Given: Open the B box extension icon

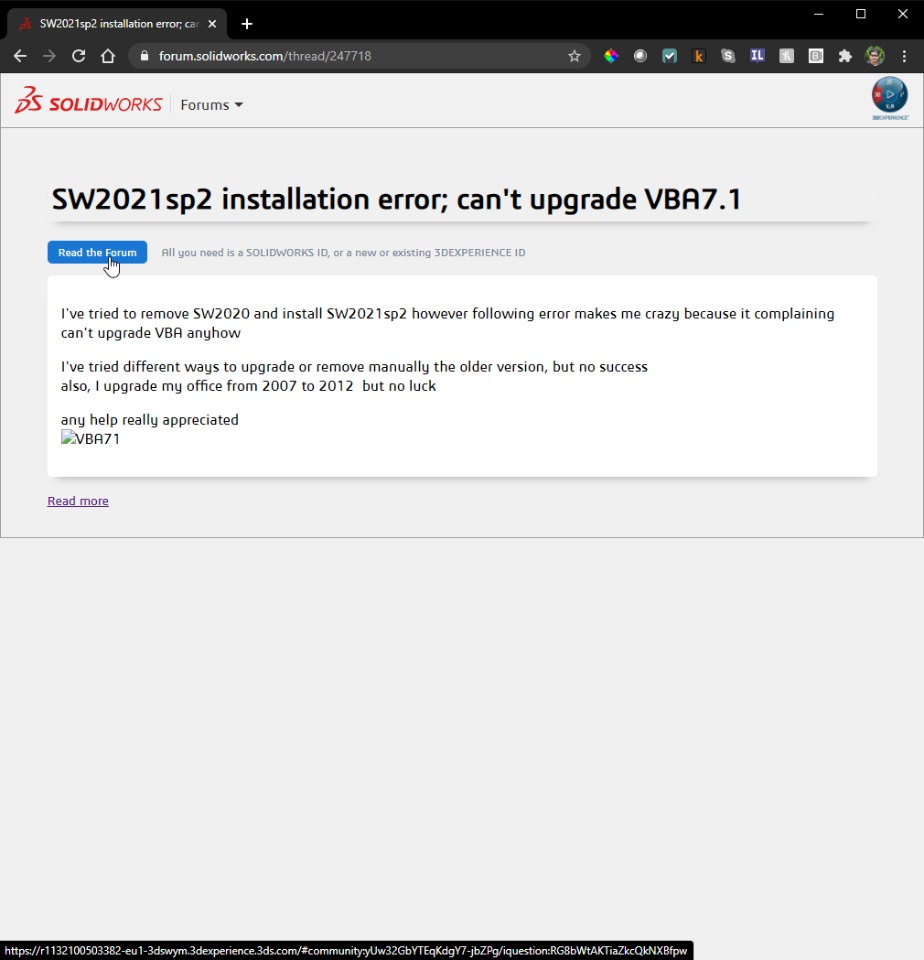Looking at the screenshot, I should tap(816, 56).
